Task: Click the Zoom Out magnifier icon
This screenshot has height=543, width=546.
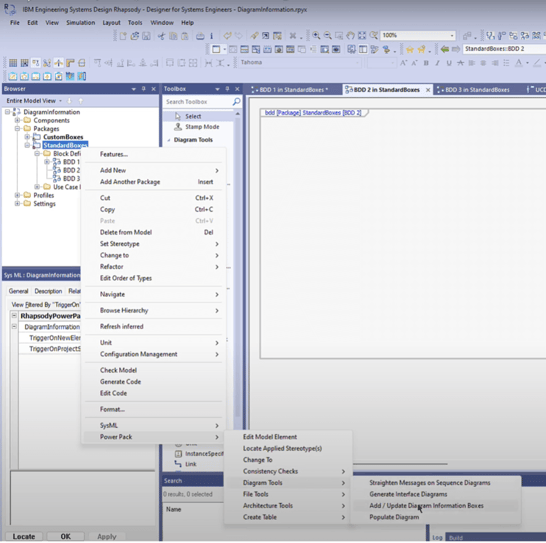Action: pos(328,35)
